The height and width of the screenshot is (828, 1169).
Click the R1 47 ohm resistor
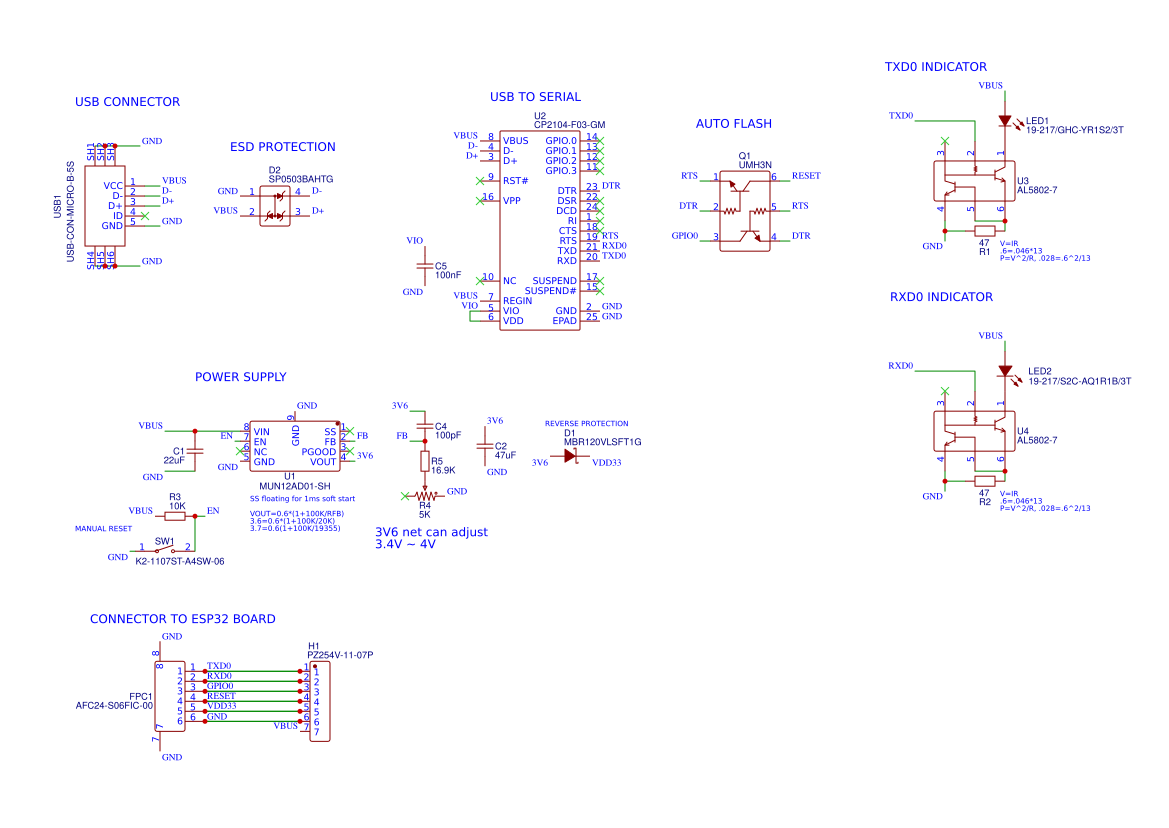(x=985, y=231)
